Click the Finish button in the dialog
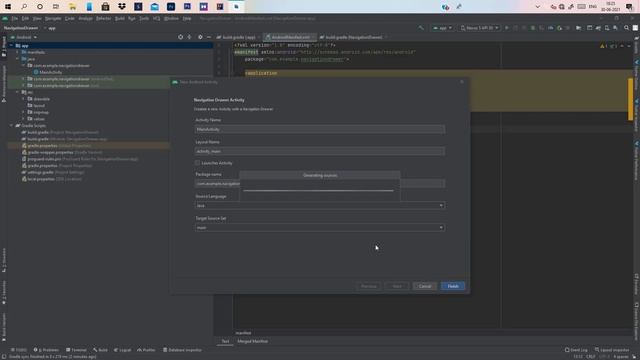Screen dimensions: 640x360 (x=453, y=286)
